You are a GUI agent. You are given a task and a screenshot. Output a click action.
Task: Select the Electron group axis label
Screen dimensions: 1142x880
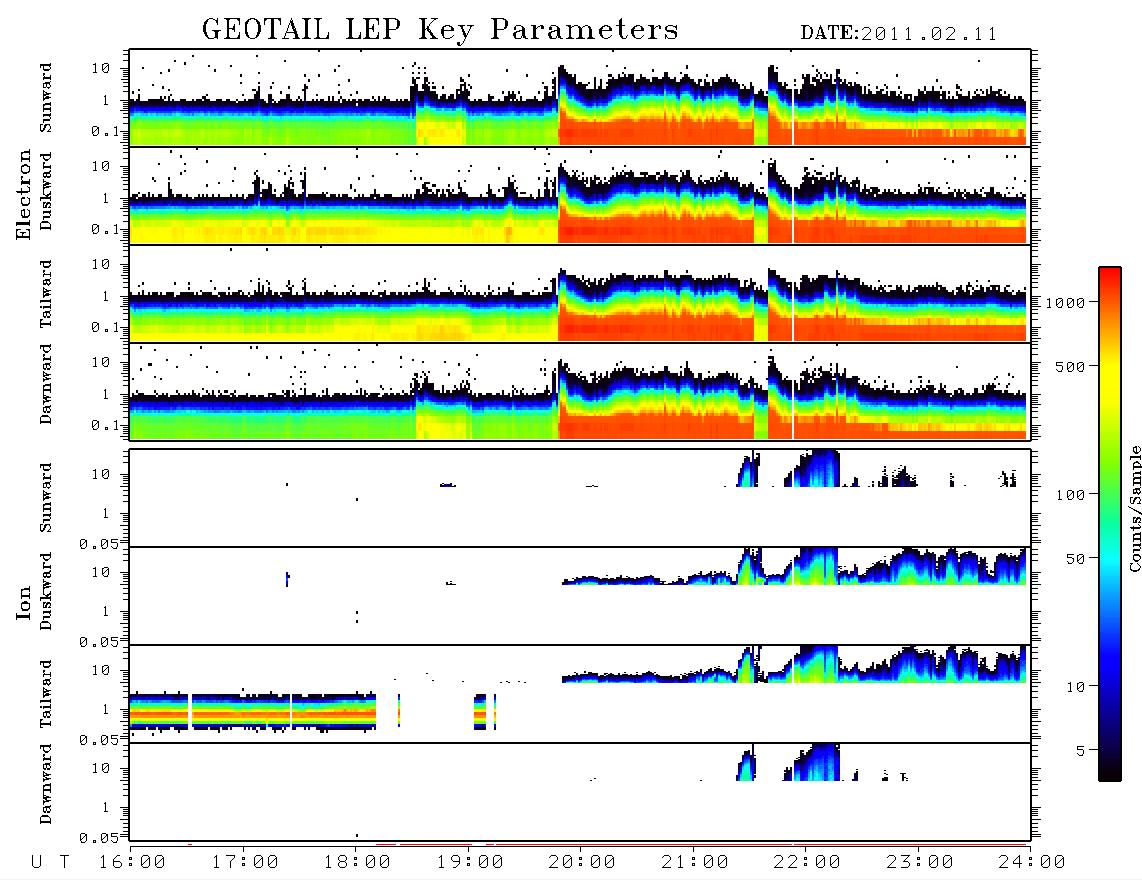point(23,195)
